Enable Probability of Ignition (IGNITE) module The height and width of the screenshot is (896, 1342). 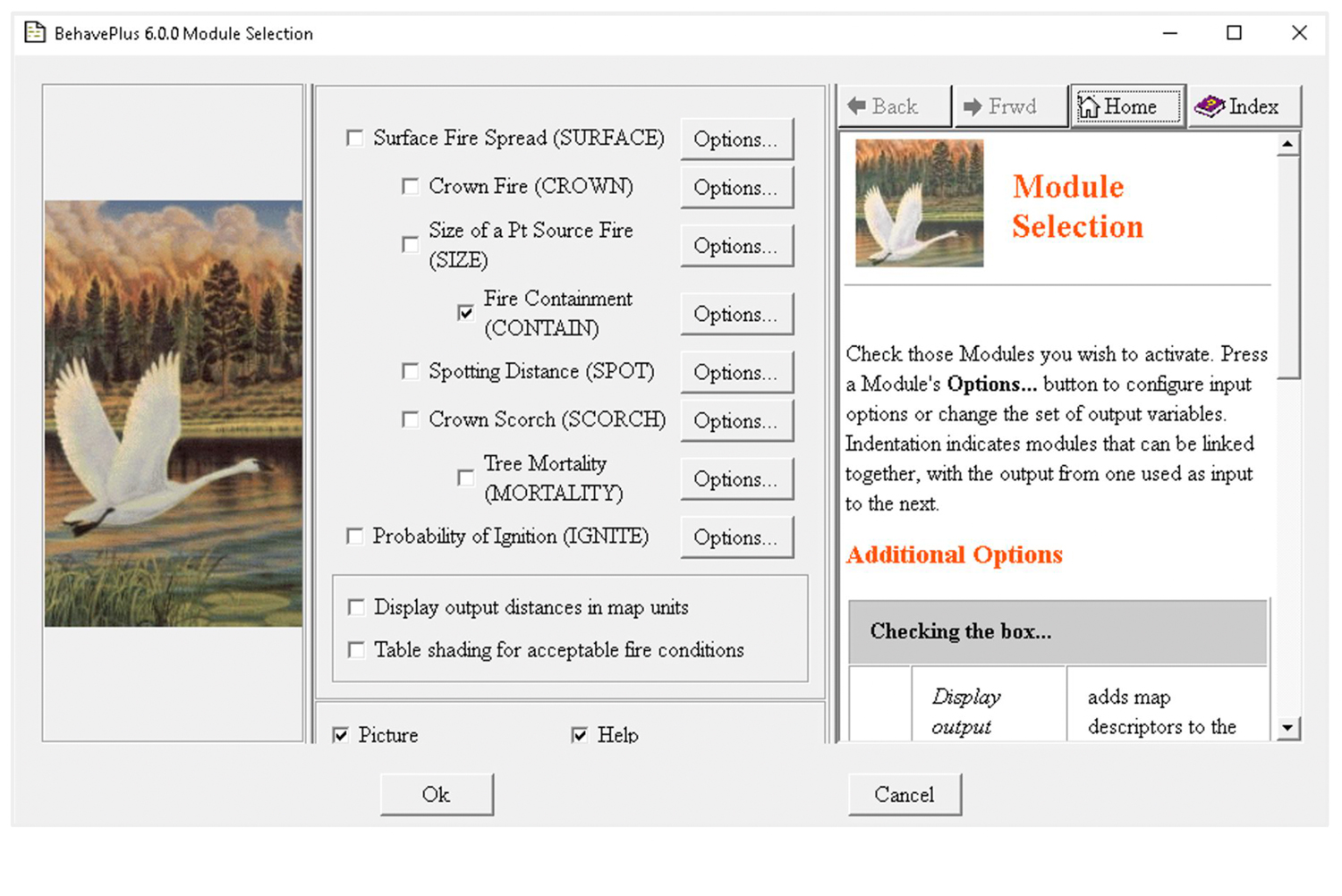click(x=355, y=536)
